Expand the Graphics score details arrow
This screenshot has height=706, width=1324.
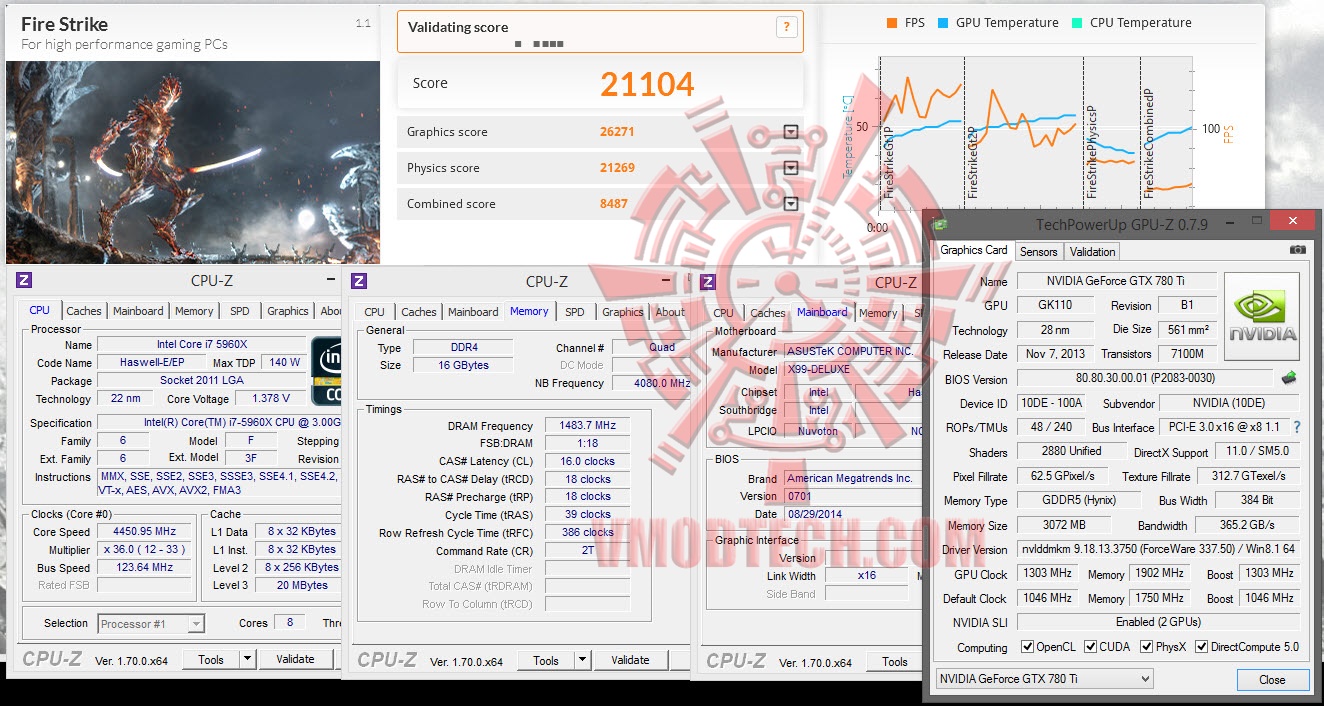click(791, 132)
